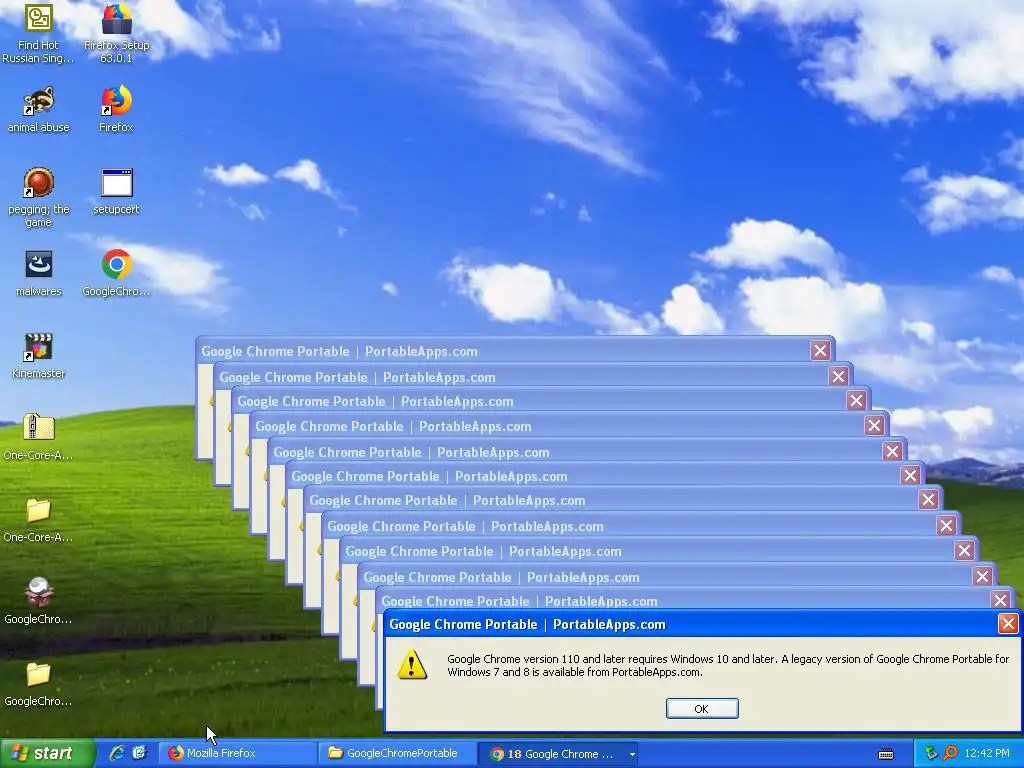1024x768 pixels.
Task: Select the animal abuse desktop shortcut
Action: coord(38,110)
